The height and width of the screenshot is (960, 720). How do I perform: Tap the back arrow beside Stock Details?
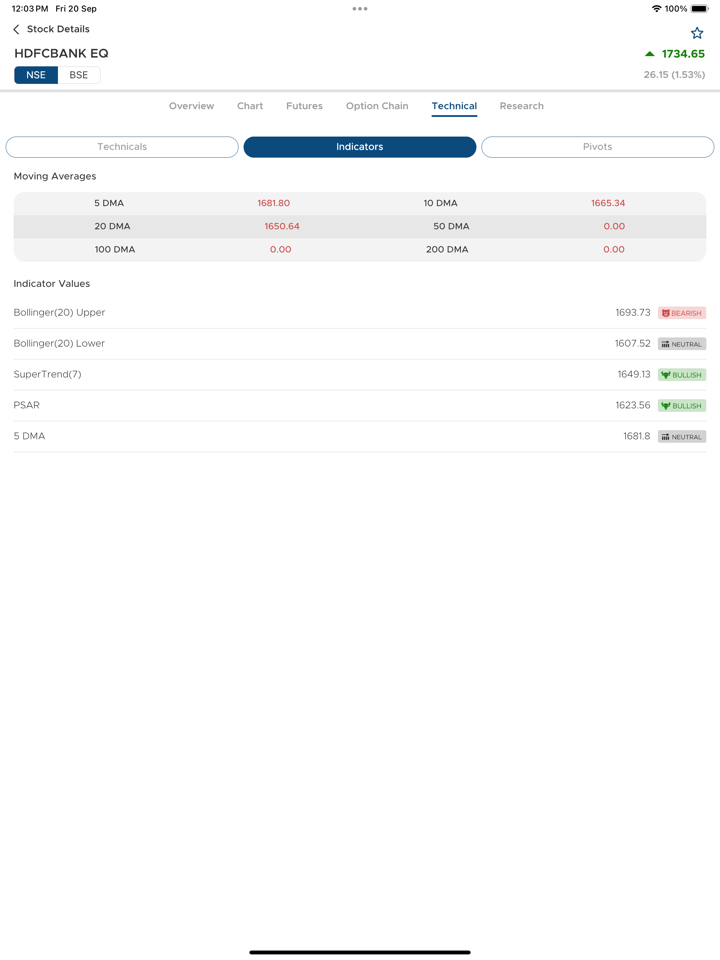[16, 30]
